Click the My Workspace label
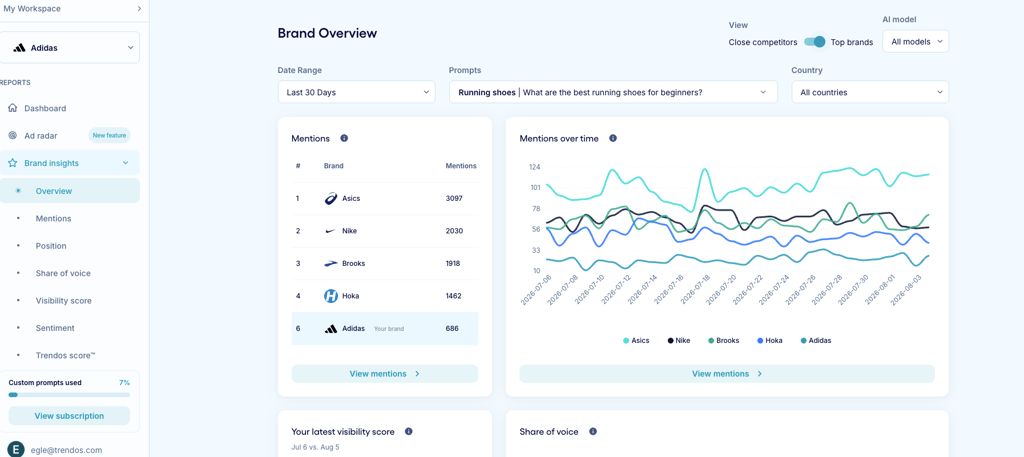Viewport: 1024px width, 457px height. click(32, 8)
